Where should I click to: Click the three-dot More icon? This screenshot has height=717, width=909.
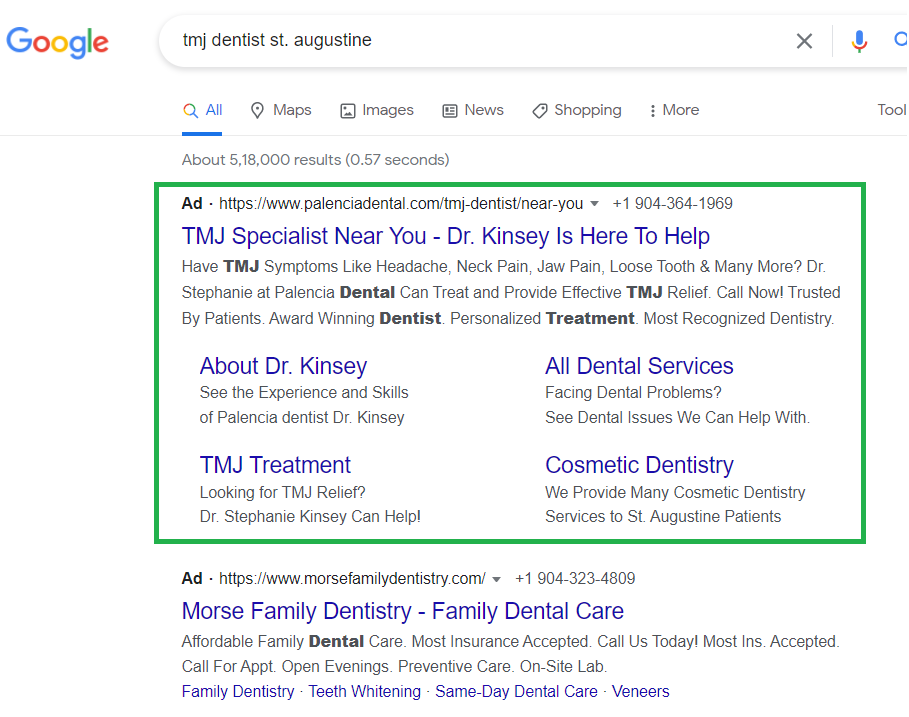pos(653,111)
